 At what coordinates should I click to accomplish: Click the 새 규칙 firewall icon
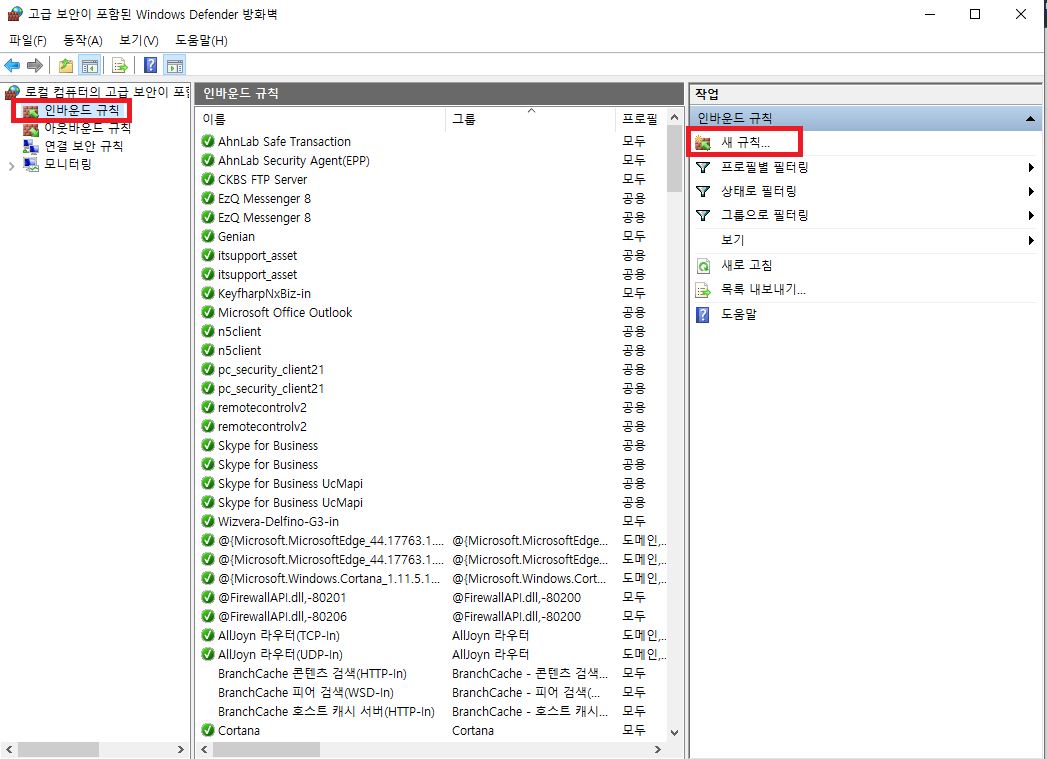[x=702, y=142]
